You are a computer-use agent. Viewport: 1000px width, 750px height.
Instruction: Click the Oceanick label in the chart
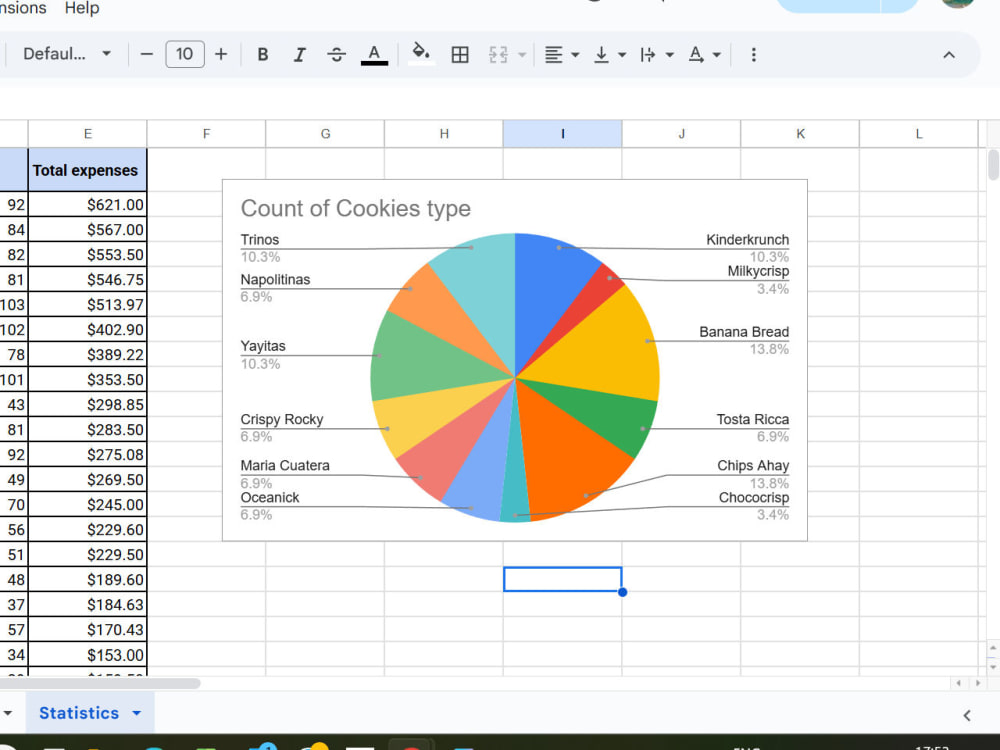tap(270, 497)
